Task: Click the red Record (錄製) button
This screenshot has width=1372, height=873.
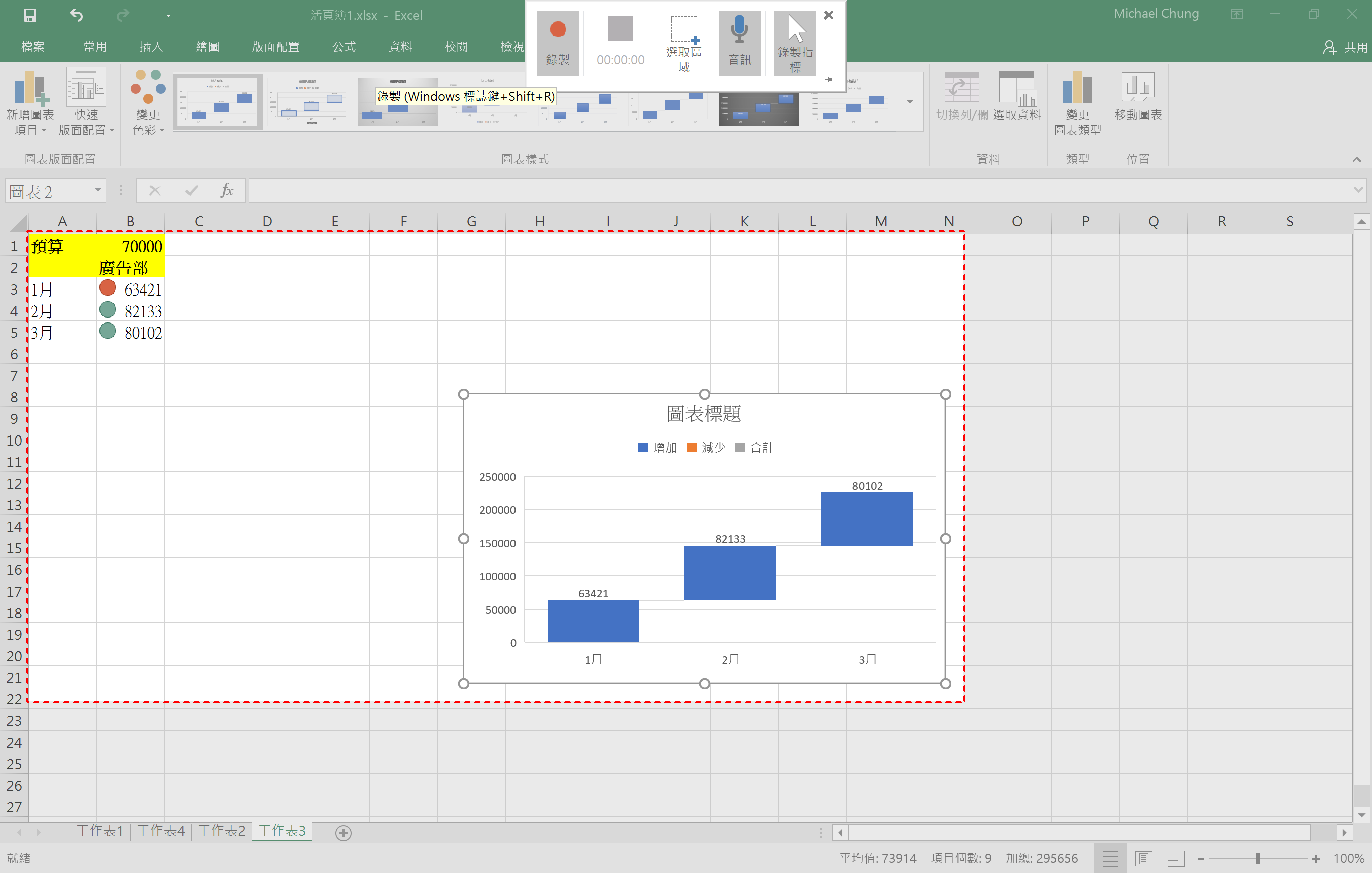Action: click(557, 42)
